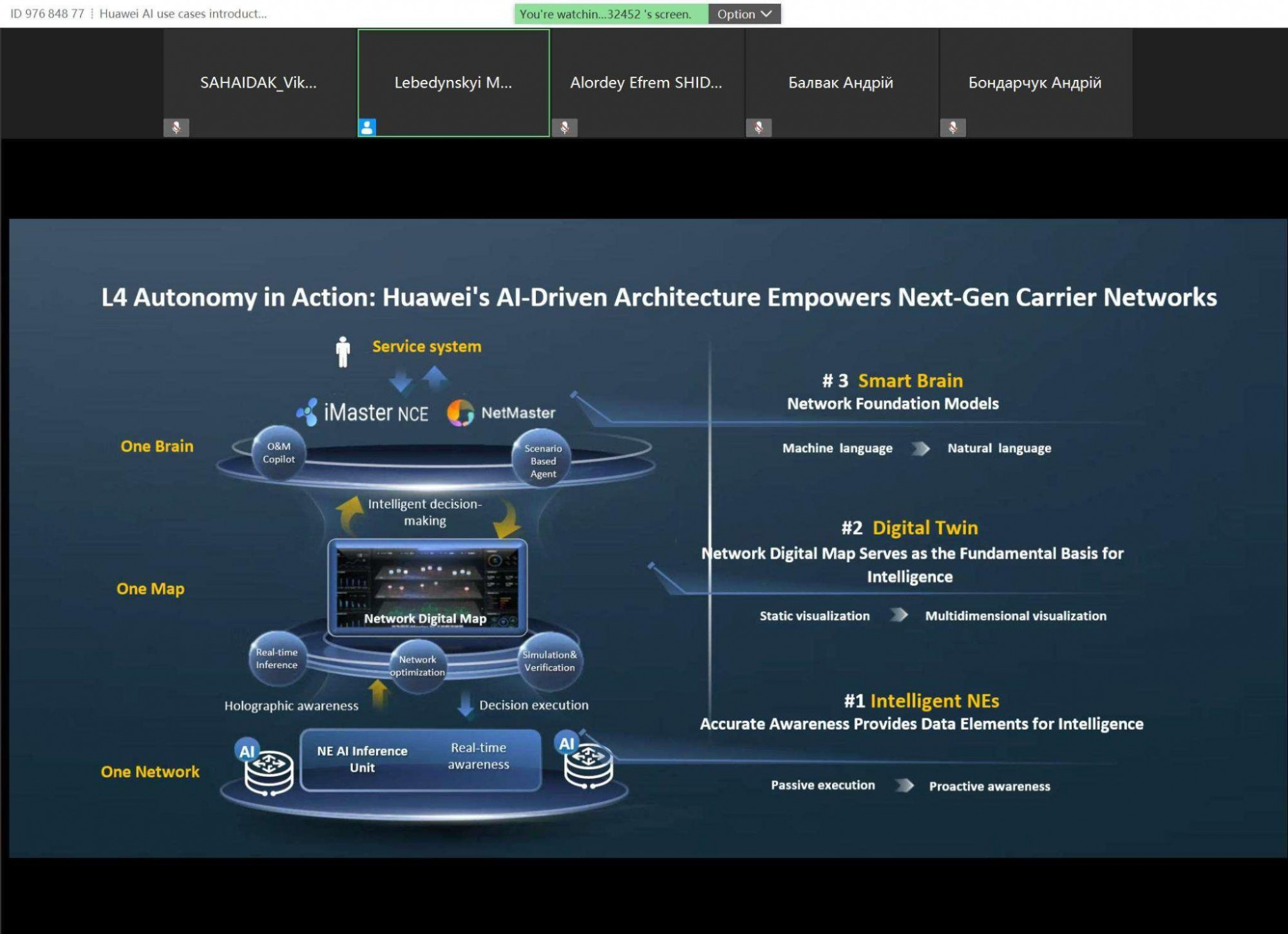Select SAHAIDAK_Vik participant tile
This screenshot has height=934, width=1288.
[259, 83]
